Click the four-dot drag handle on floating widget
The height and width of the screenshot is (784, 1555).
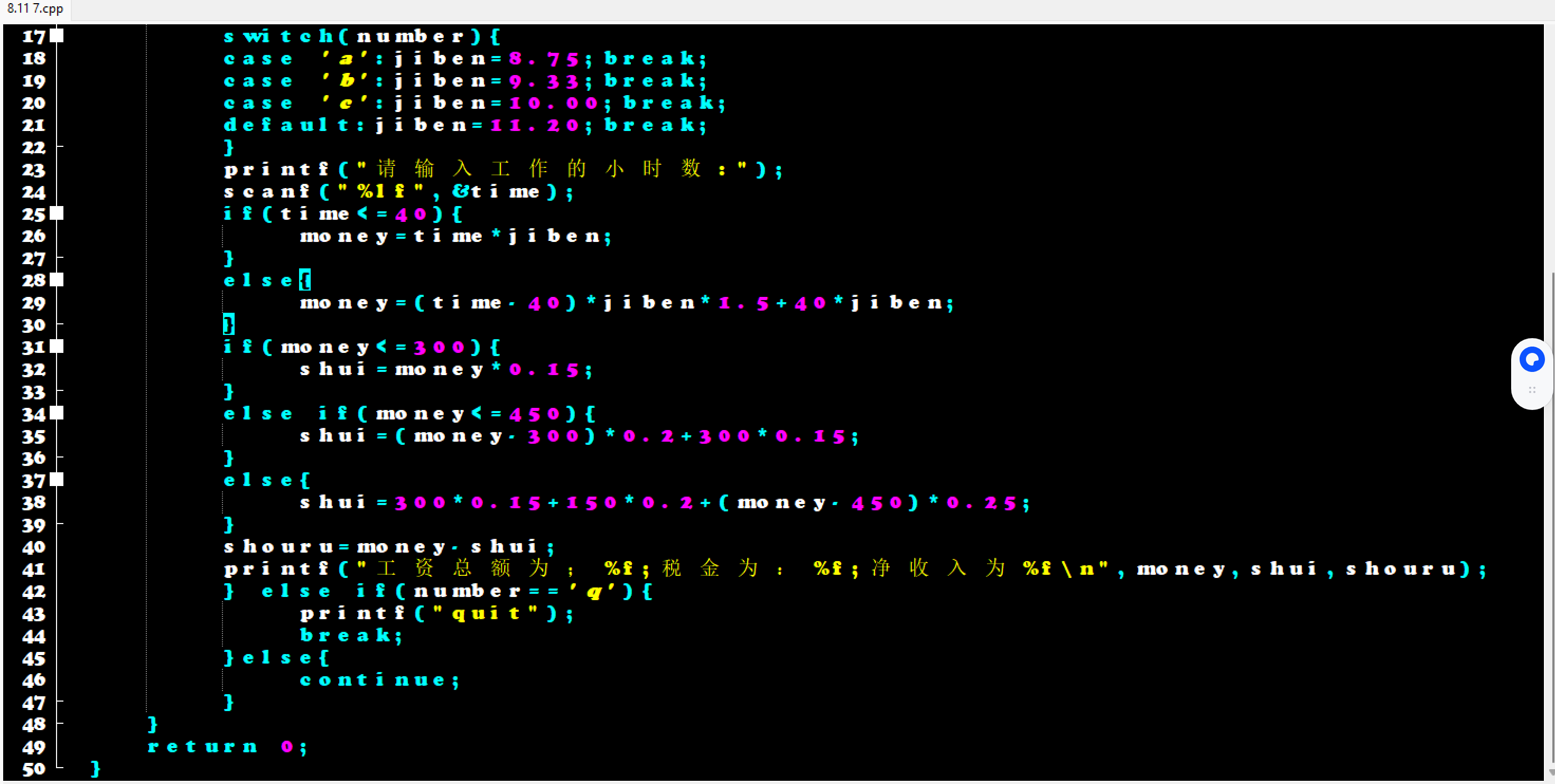click(x=1531, y=390)
